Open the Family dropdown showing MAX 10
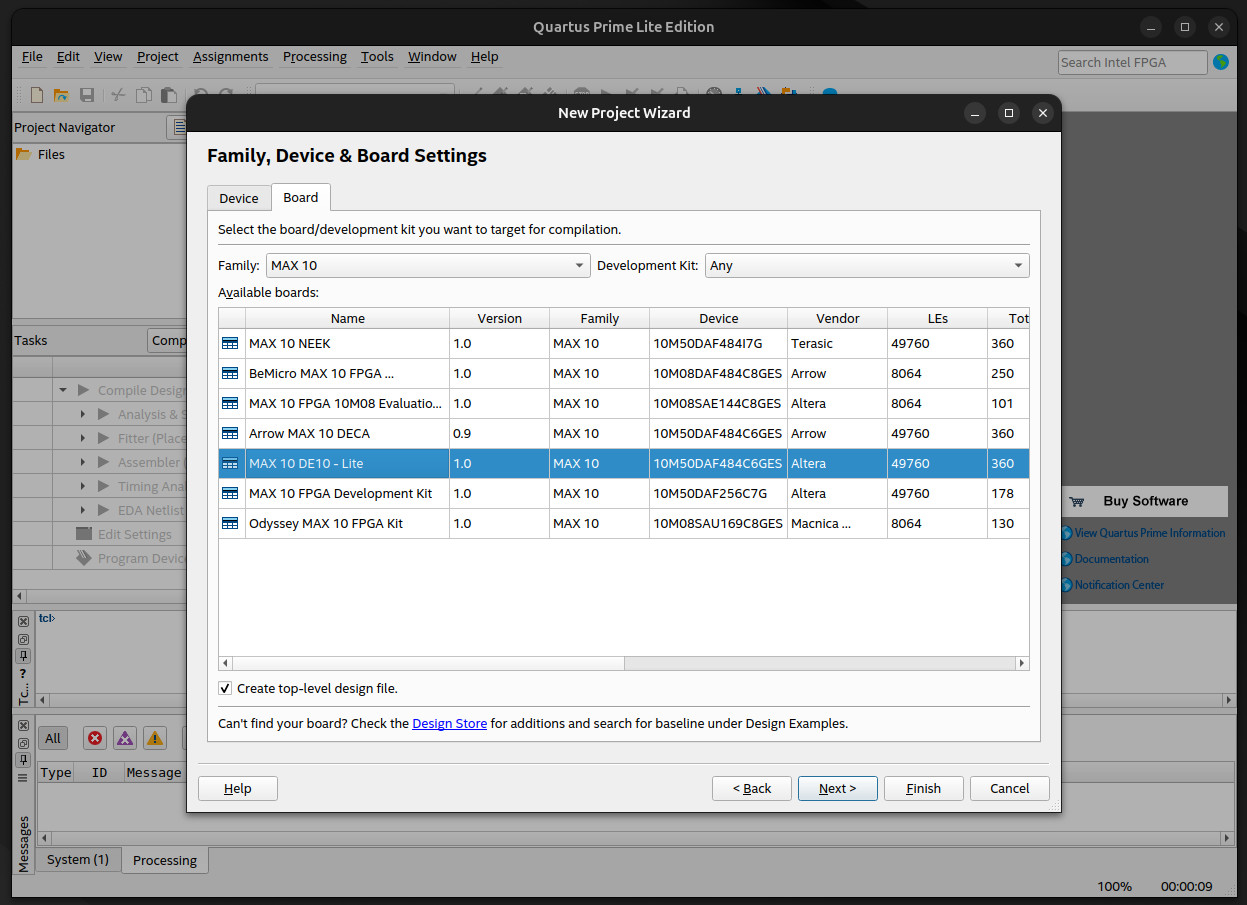 [x=428, y=266]
